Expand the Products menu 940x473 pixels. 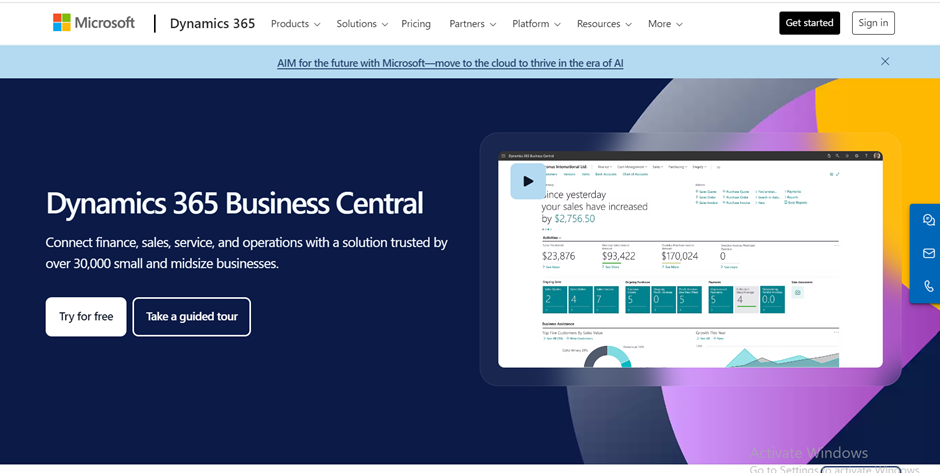[x=296, y=24]
